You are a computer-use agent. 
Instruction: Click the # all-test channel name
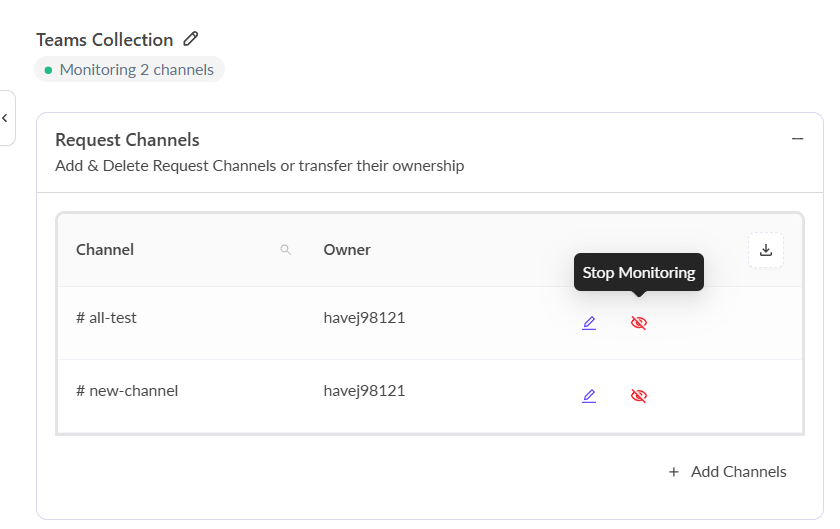coord(106,318)
